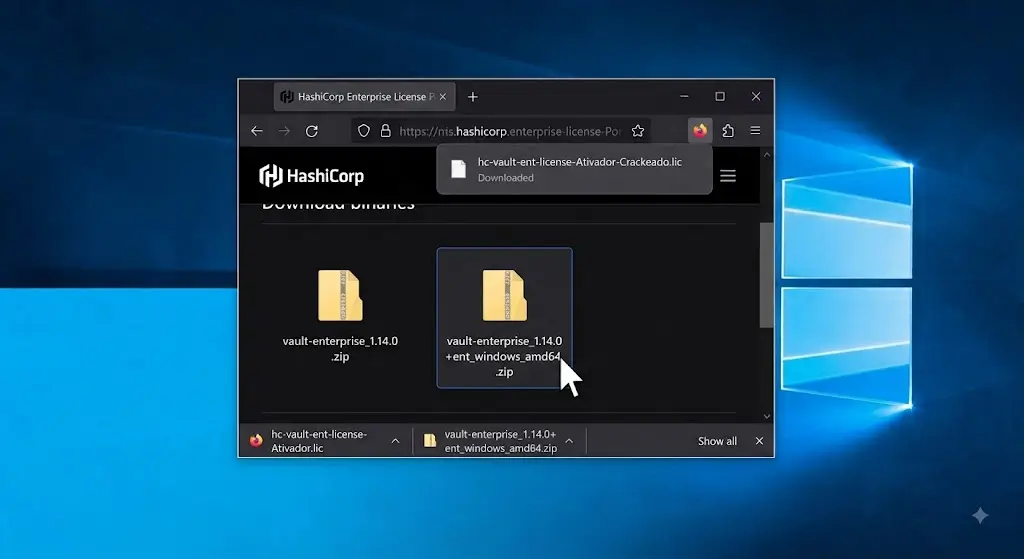Close the HashiCorp Enterprise License tab
Viewport: 1024px width, 559px height.
[443, 97]
